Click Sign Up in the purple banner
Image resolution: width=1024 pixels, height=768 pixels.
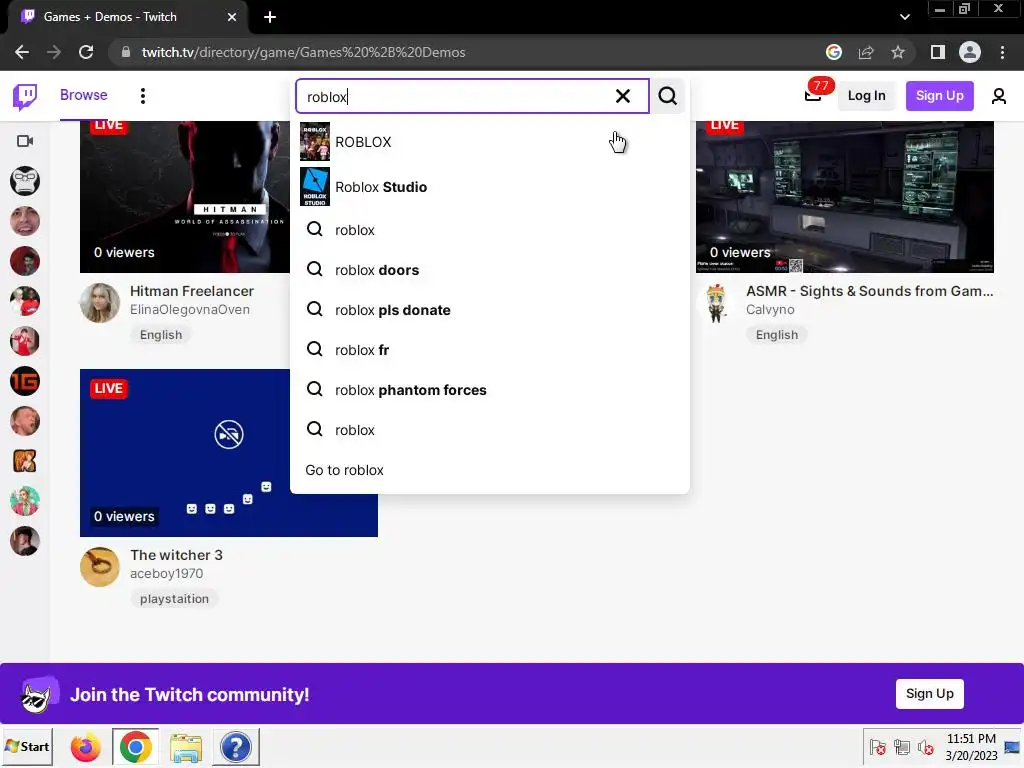coord(929,694)
